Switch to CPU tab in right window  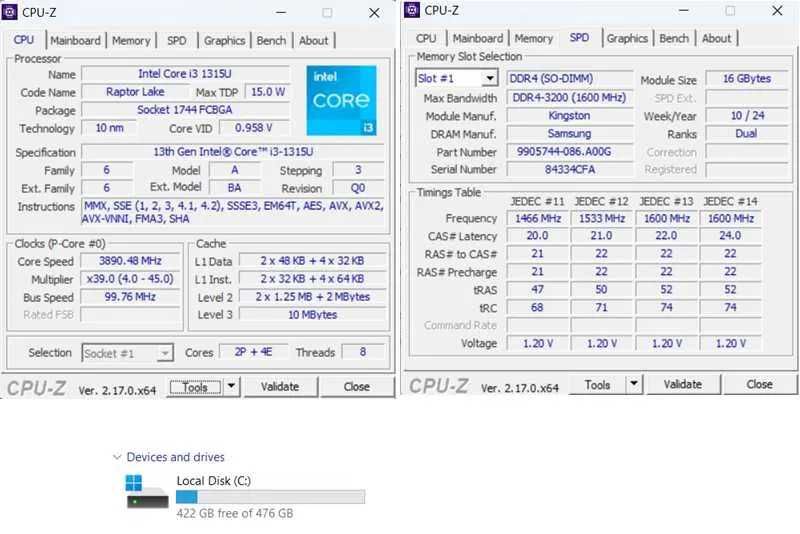(426, 38)
